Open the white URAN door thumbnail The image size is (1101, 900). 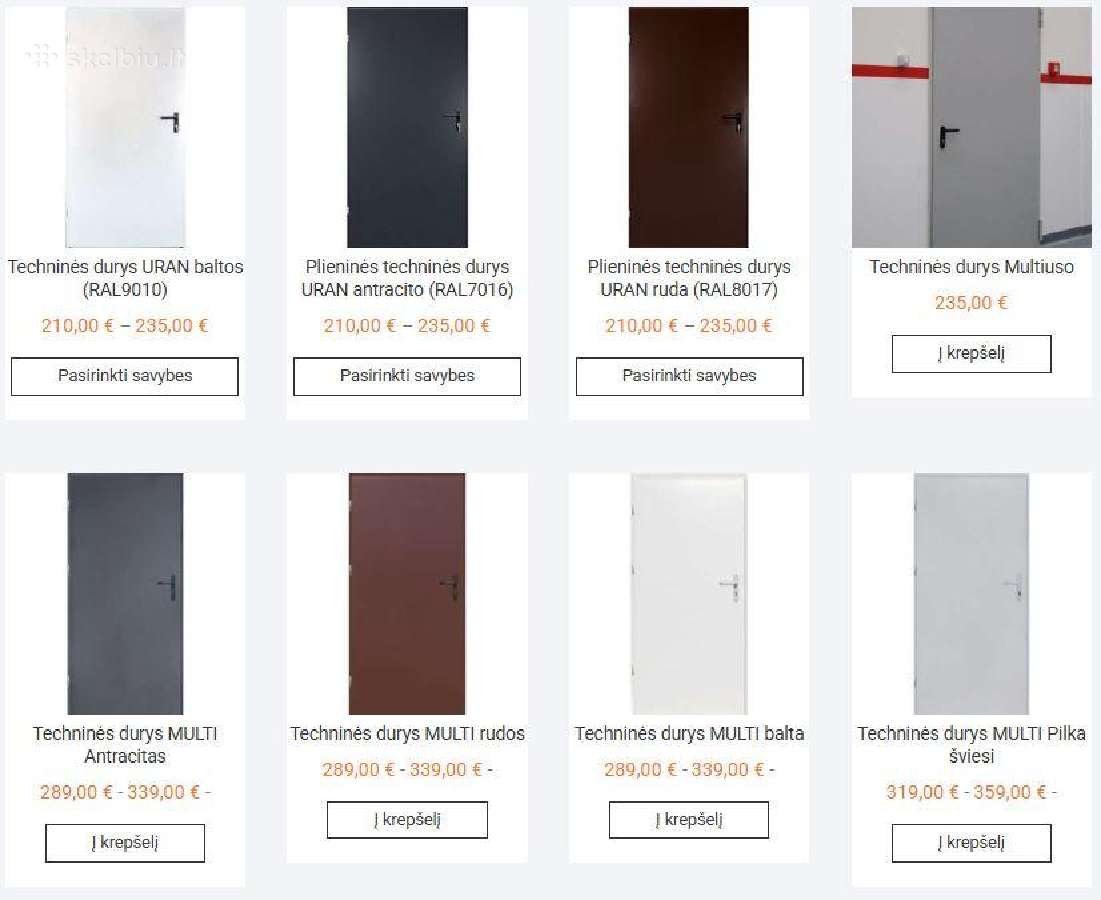coord(125,127)
